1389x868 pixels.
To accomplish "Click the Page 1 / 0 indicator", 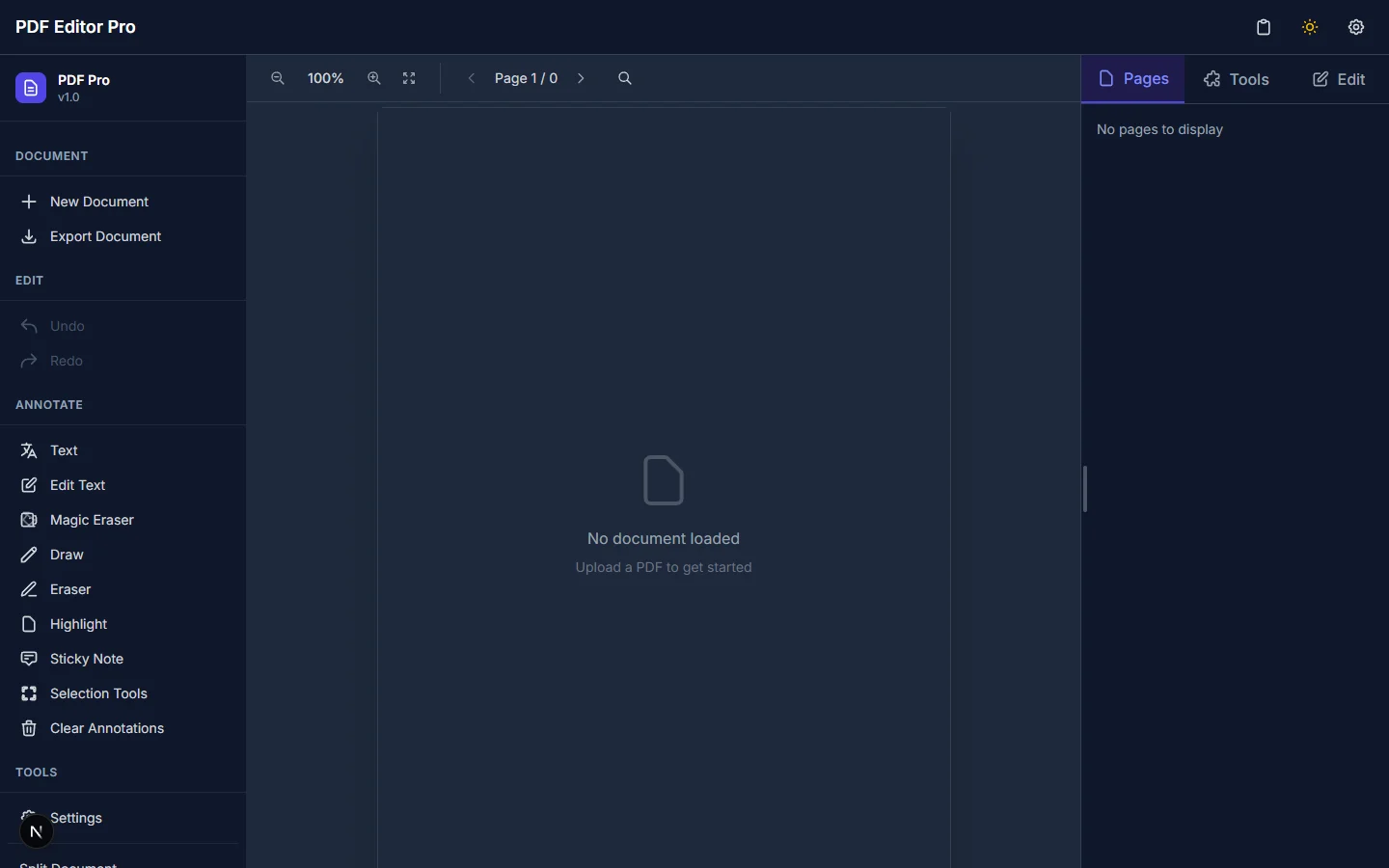I will coord(526,79).
